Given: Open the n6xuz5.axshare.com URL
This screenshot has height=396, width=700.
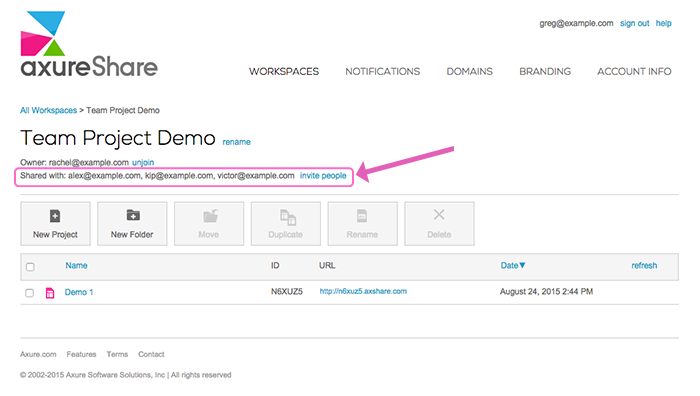Looking at the screenshot, I should (x=363, y=291).
